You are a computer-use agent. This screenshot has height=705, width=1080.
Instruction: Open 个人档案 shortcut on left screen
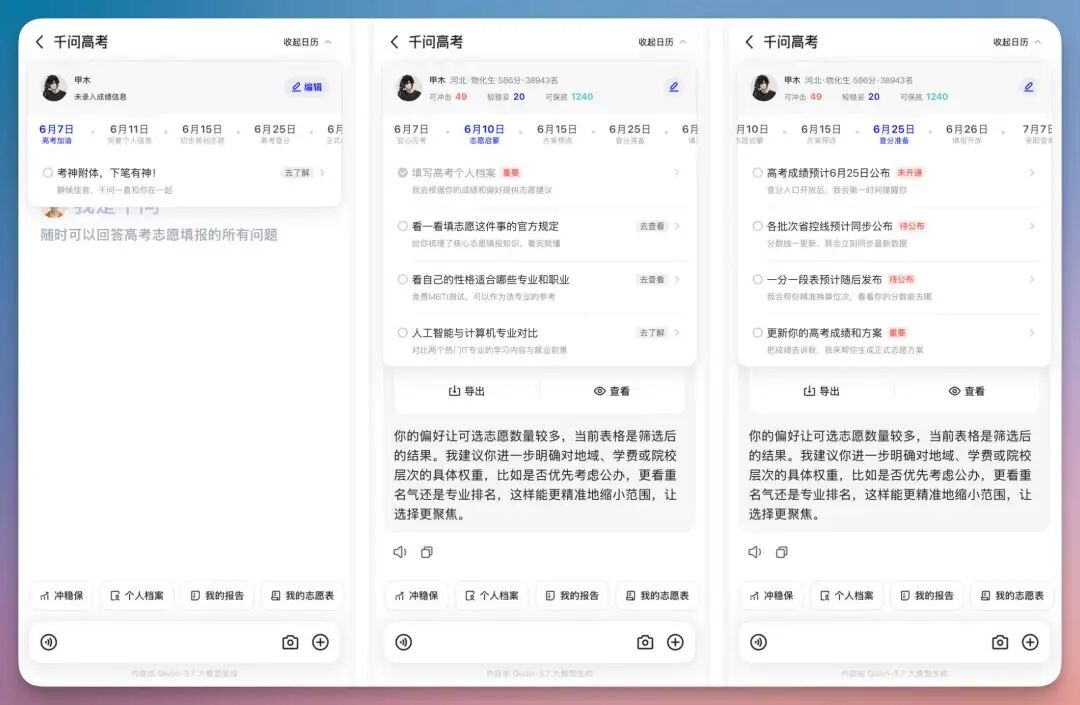click(x=137, y=596)
